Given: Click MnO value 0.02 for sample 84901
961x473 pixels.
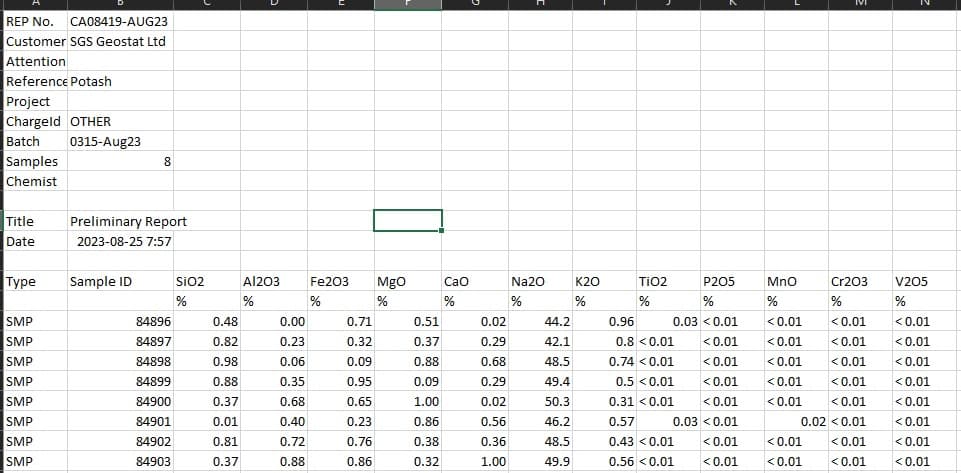Looking at the screenshot, I should [796, 421].
